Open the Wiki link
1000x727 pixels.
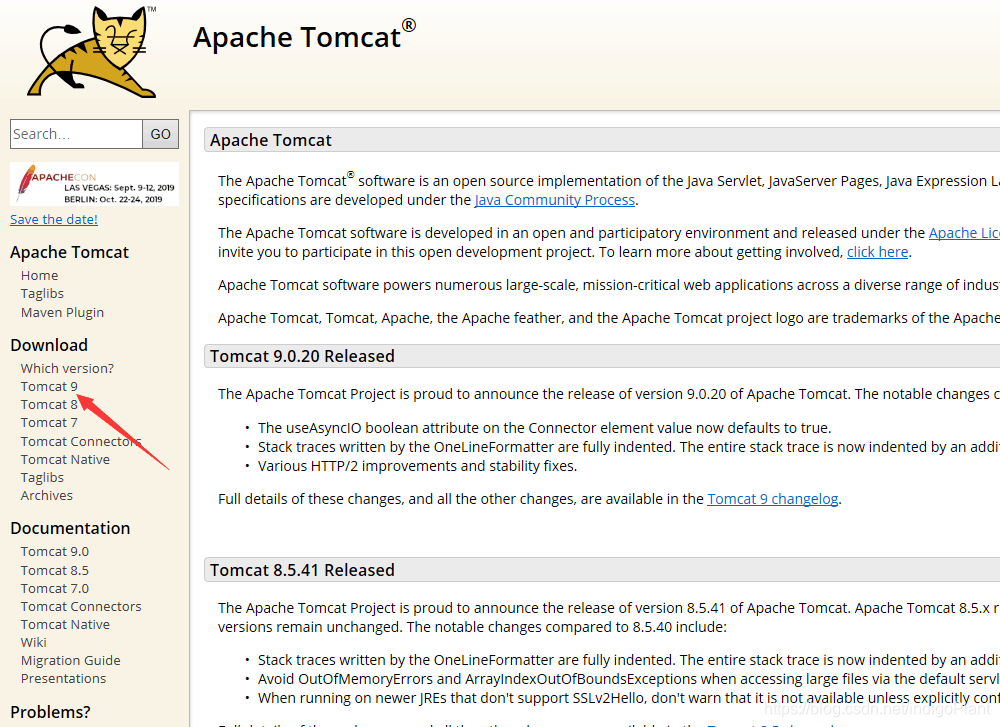click(34, 642)
